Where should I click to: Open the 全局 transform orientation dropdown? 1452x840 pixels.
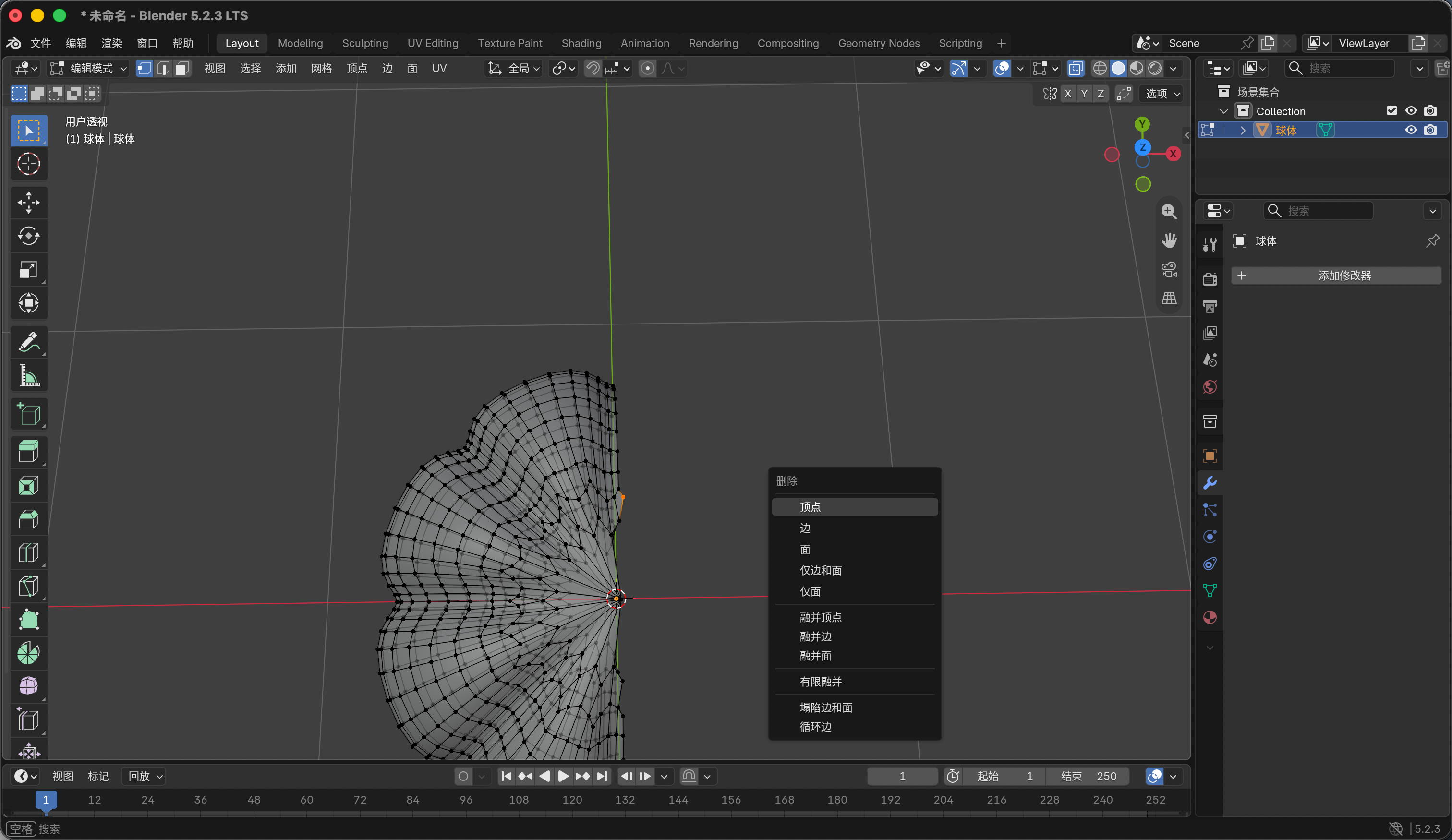[513, 69]
